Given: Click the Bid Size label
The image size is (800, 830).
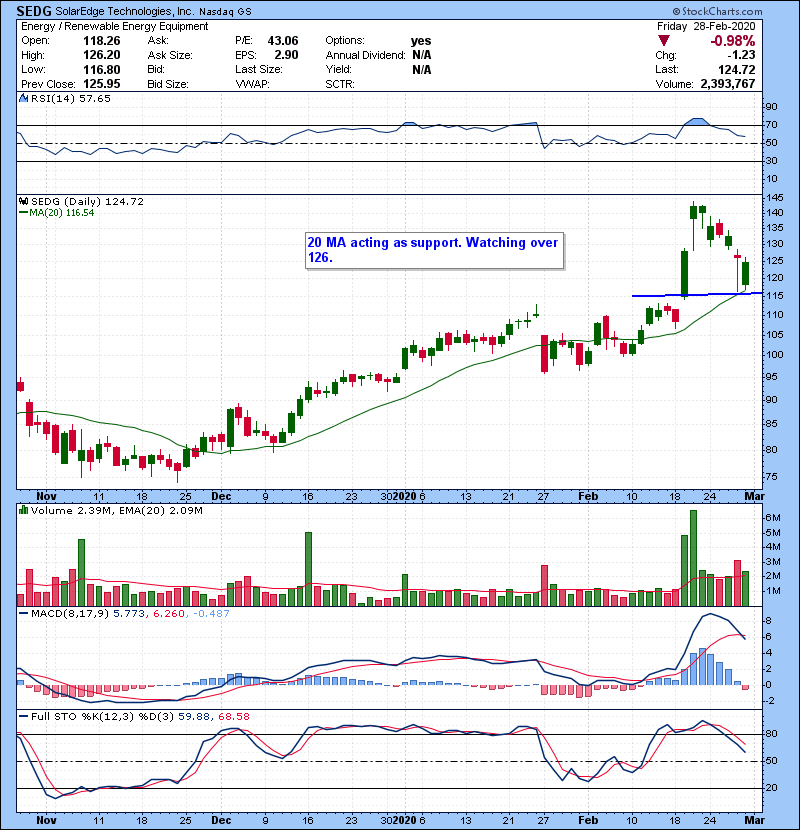Looking at the screenshot, I should [x=168, y=84].
